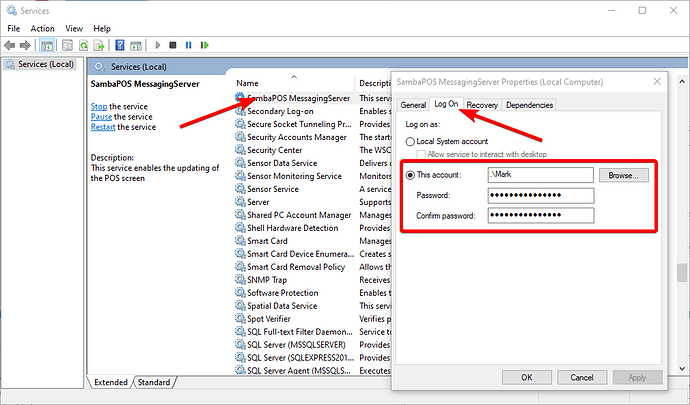
Task: Click the services list vertical scrollbar thumb
Action: (x=682, y=272)
